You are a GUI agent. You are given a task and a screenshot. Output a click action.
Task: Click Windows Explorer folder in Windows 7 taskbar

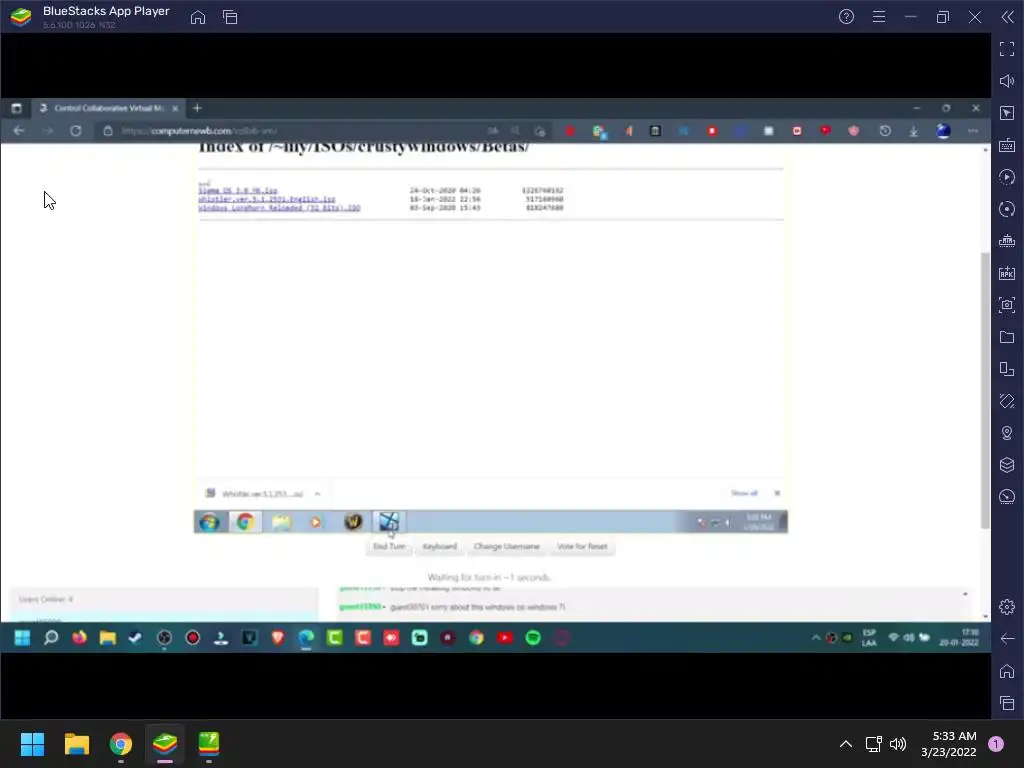[281, 522]
